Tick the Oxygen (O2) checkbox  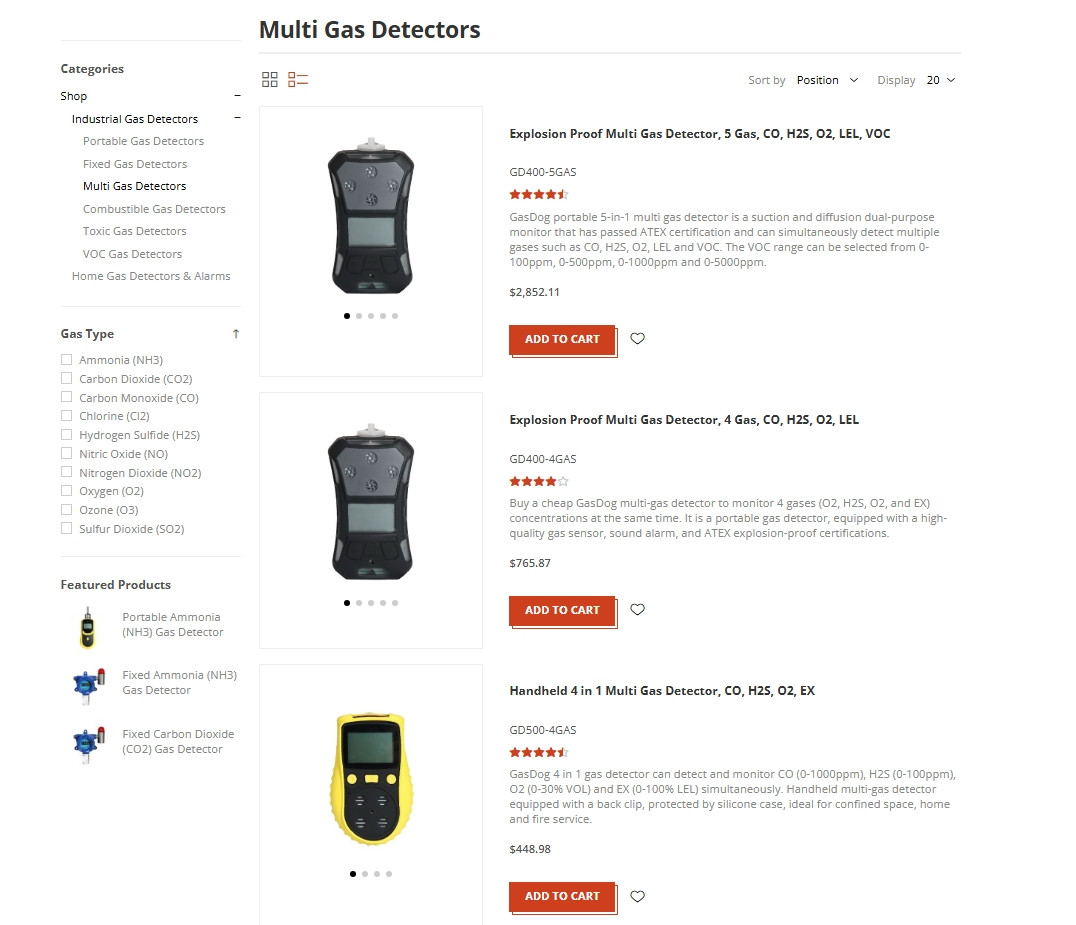(x=67, y=491)
